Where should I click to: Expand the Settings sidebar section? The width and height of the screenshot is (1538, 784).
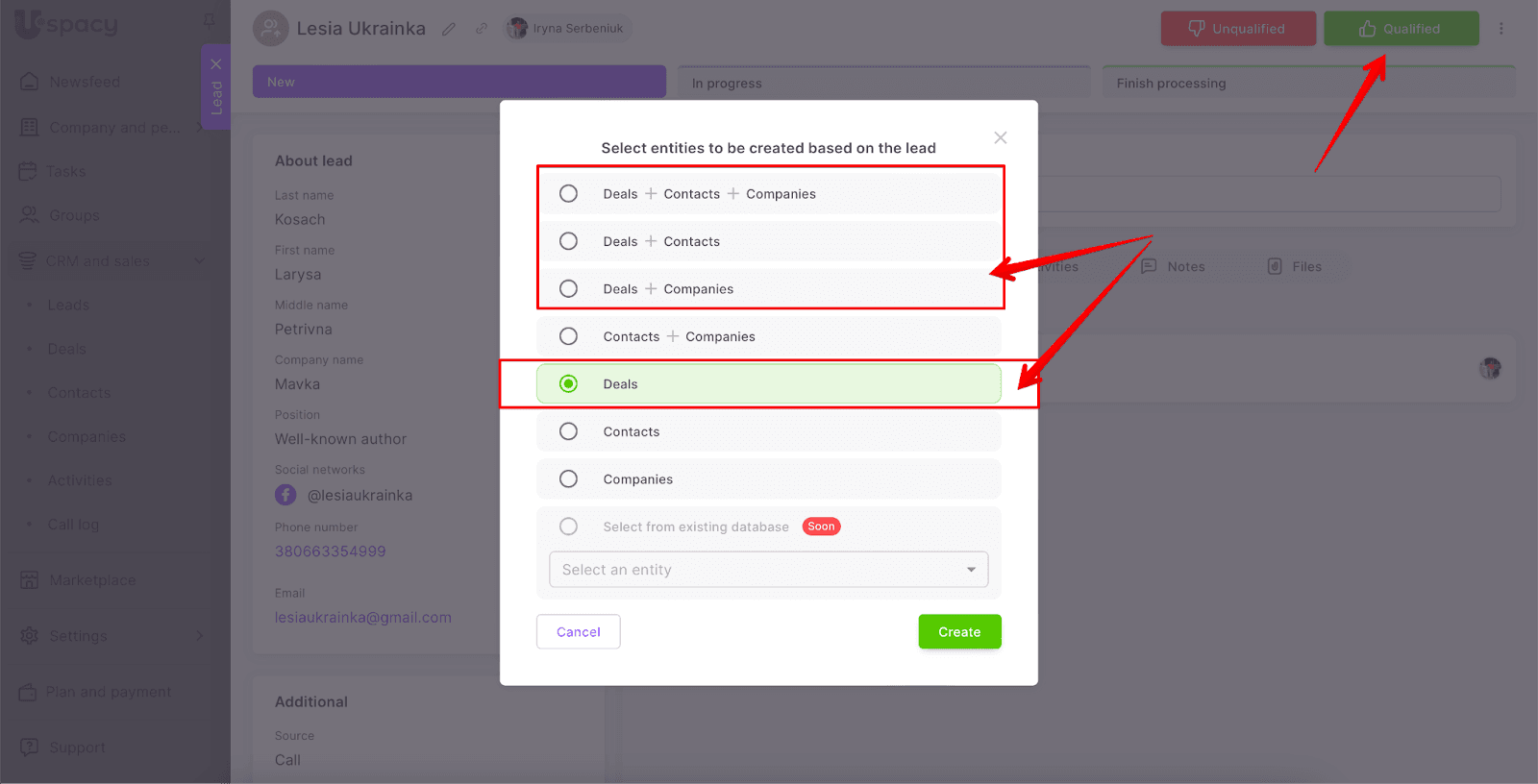pyautogui.click(x=200, y=636)
